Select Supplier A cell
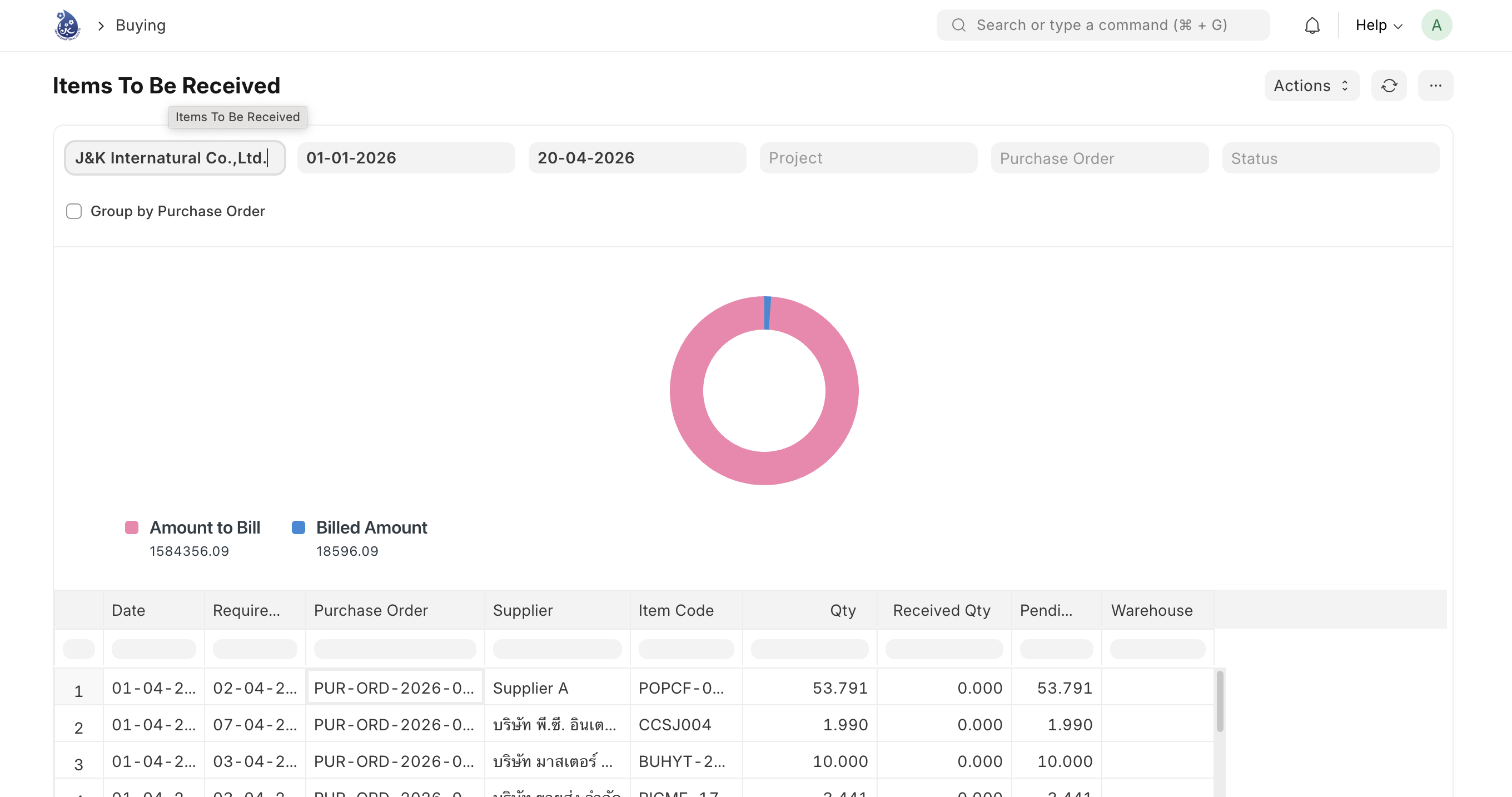 pos(557,688)
